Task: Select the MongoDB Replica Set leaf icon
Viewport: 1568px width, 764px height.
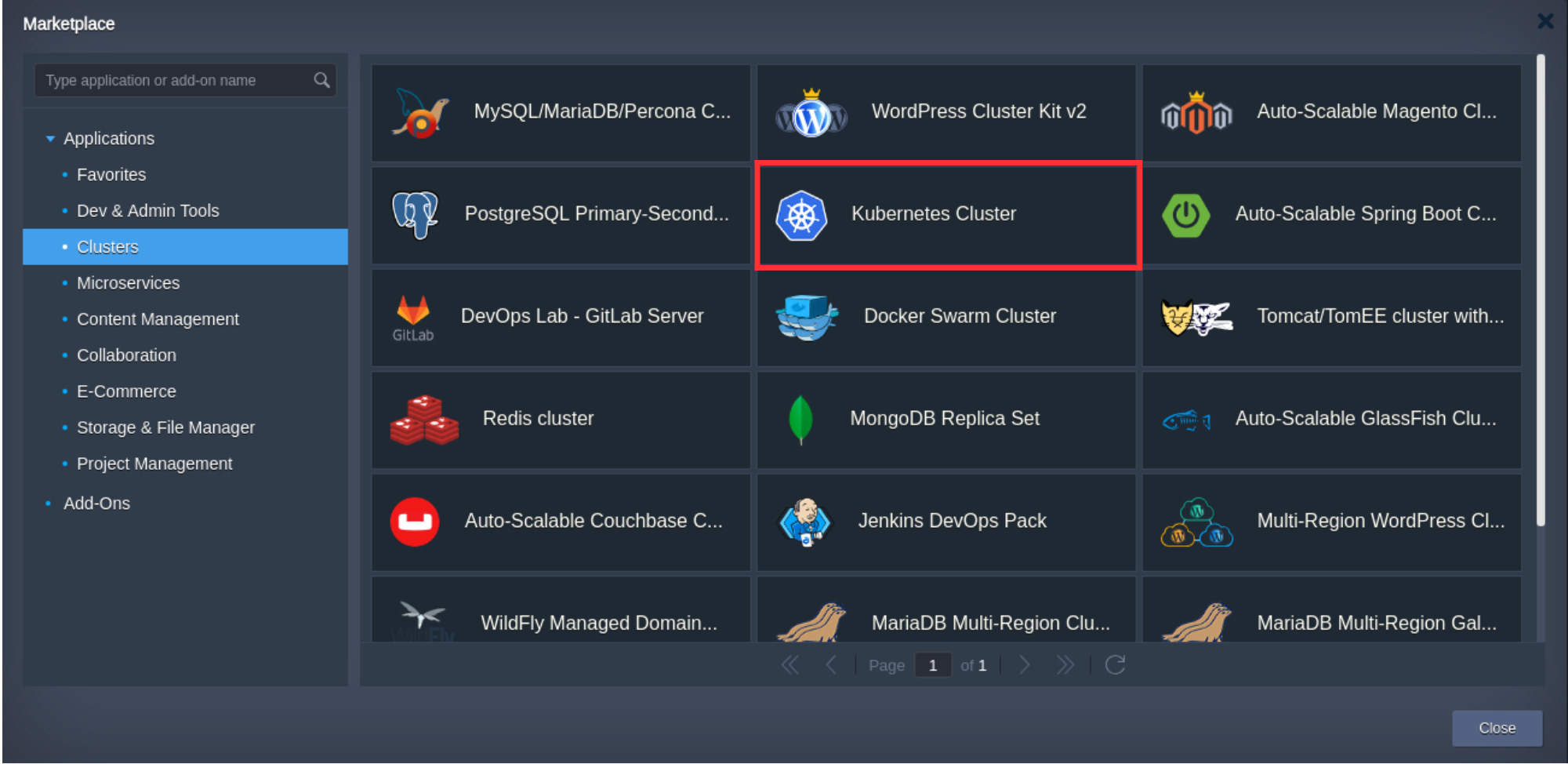Action: pos(800,420)
